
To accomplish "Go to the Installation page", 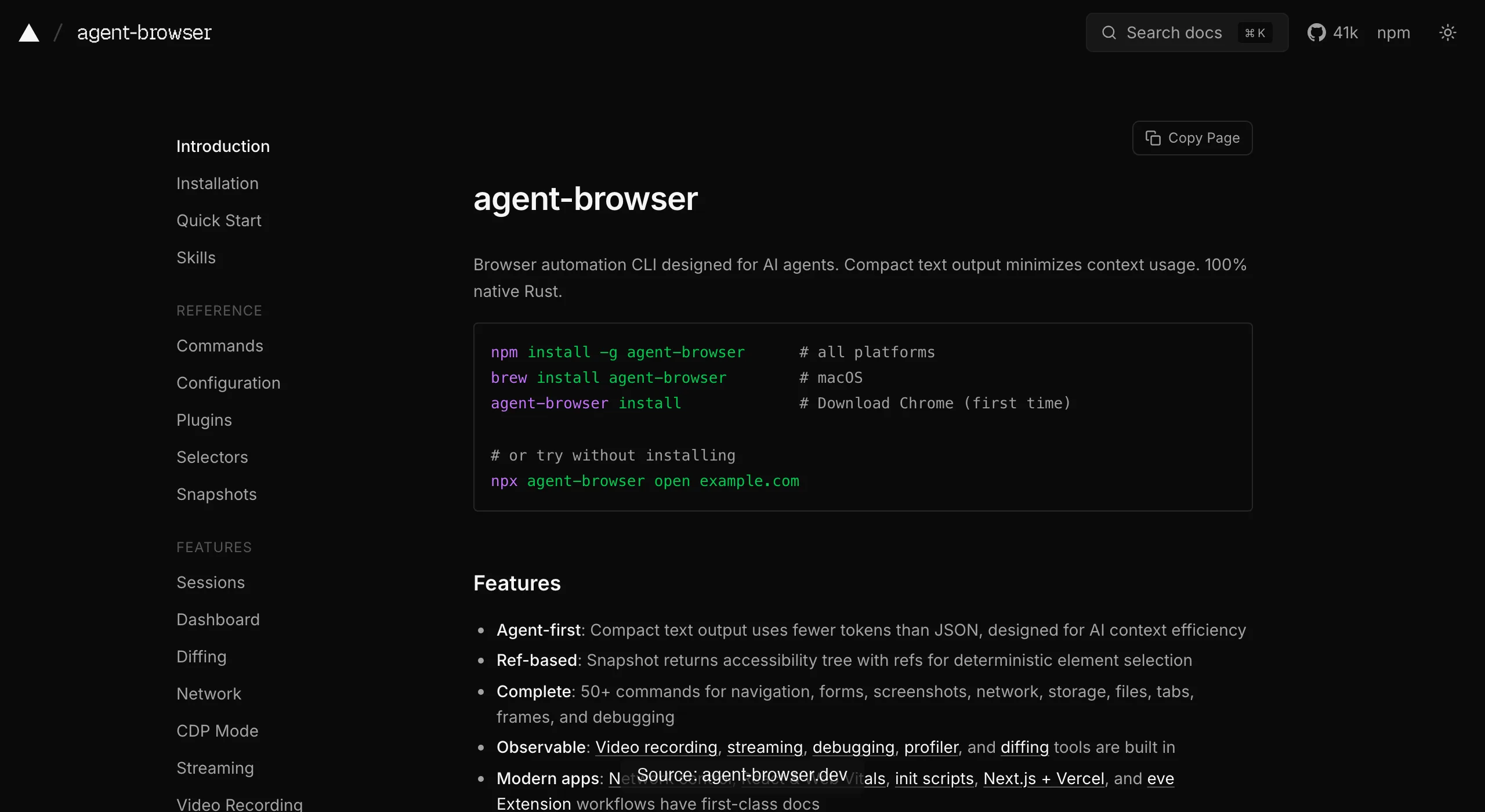I will 218,183.
